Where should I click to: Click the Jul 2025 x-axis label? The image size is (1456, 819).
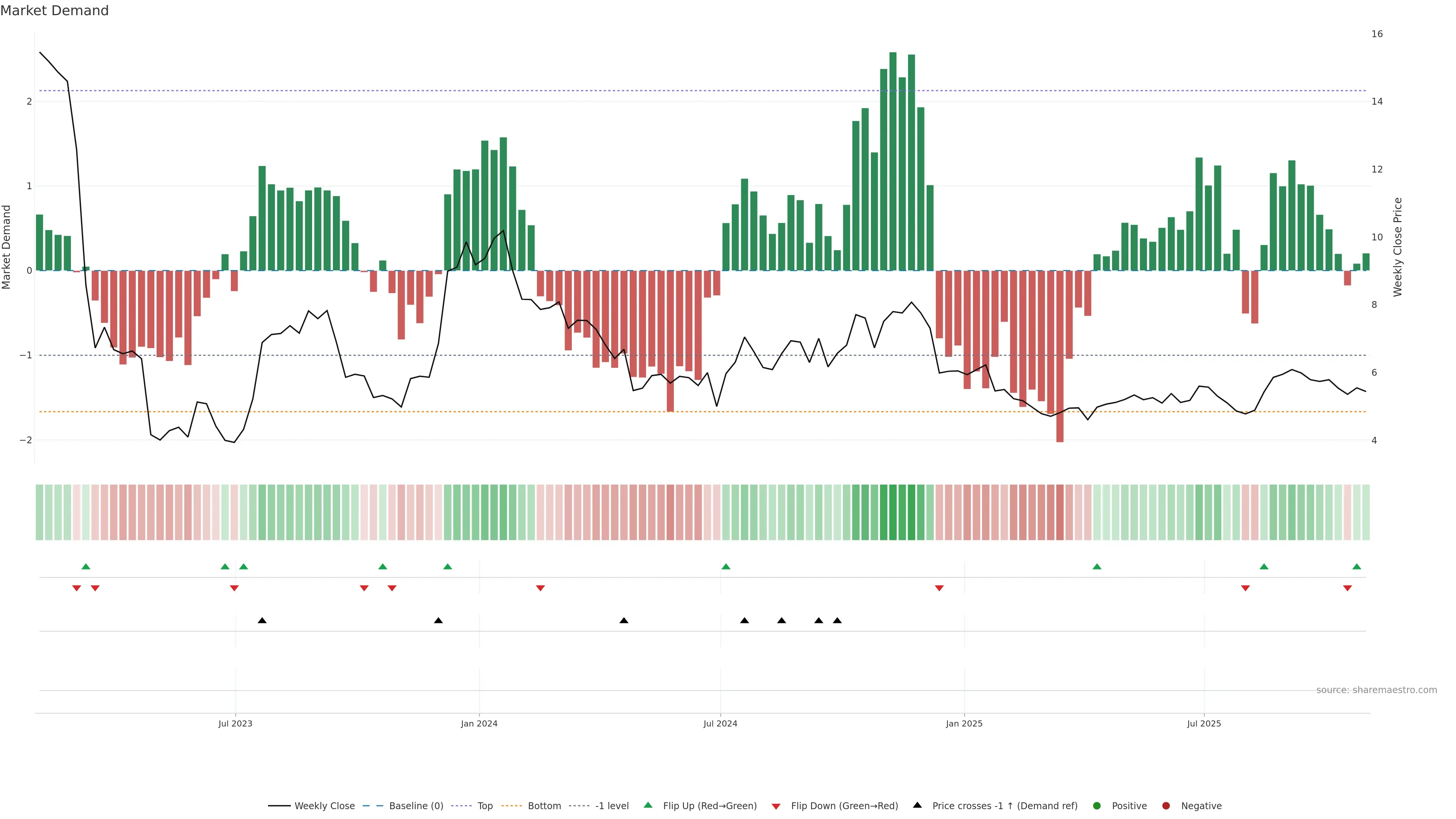(1204, 723)
